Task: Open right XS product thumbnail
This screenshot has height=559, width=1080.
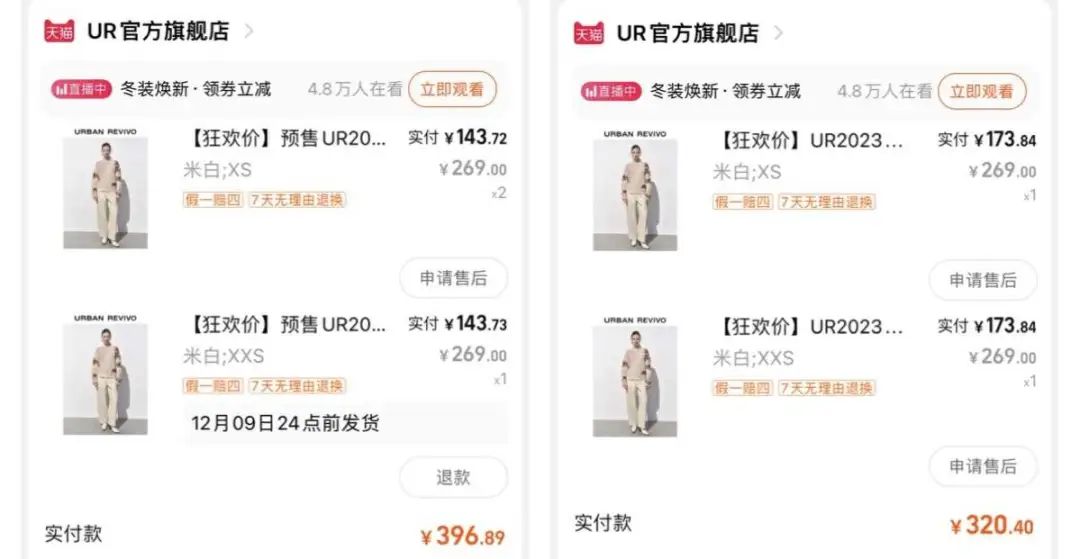Action: pos(635,190)
